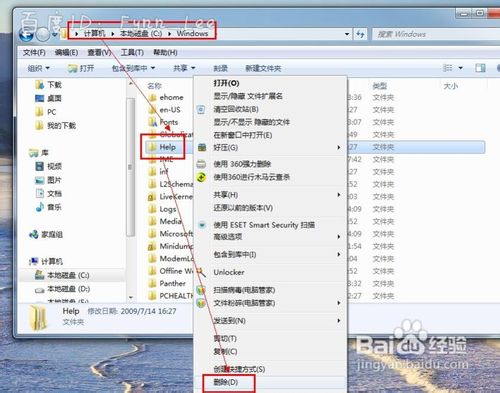
Task: Click the refresh button beside address bar
Action: click(360, 34)
